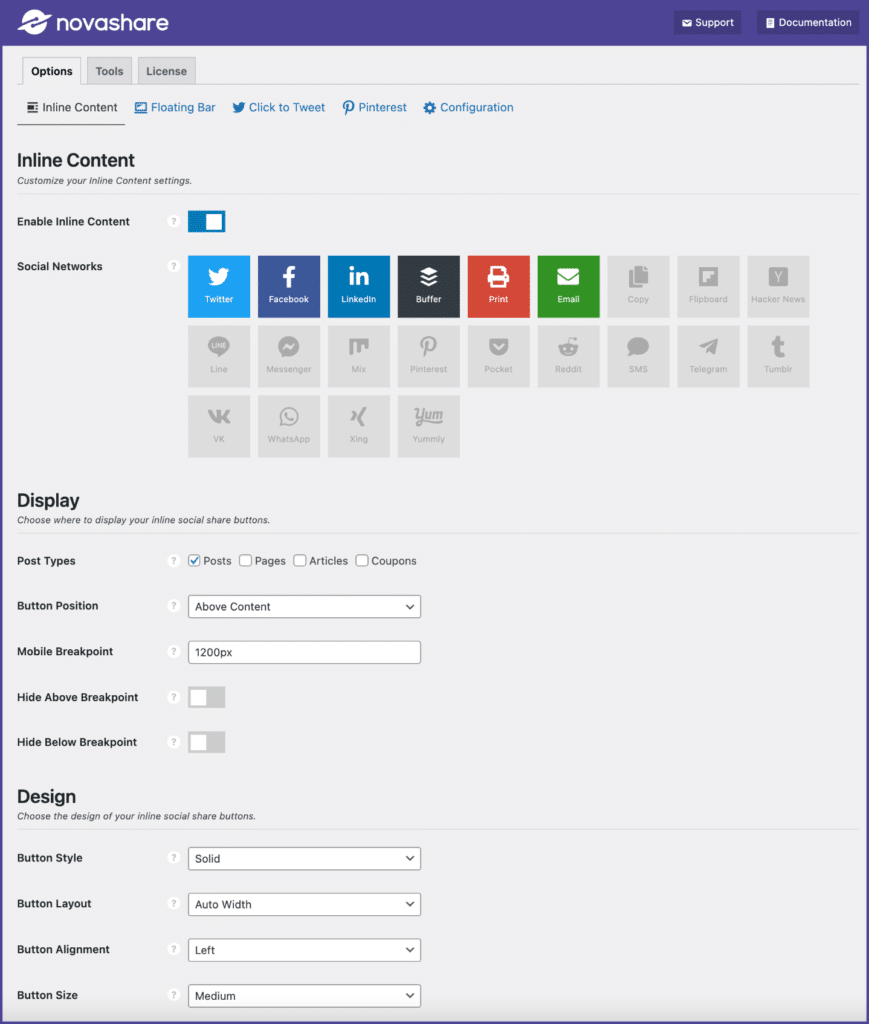
Task: Open the Click to Tweet sub-tab
Action: 279,108
